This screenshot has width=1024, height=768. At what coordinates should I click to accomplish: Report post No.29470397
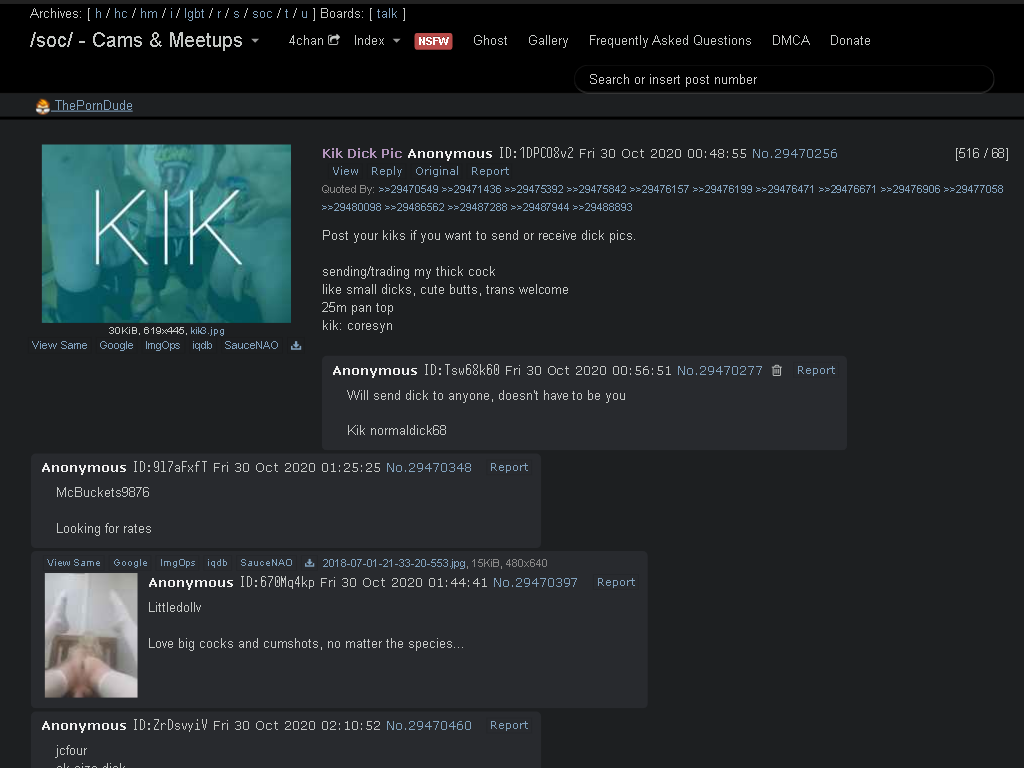(x=616, y=583)
